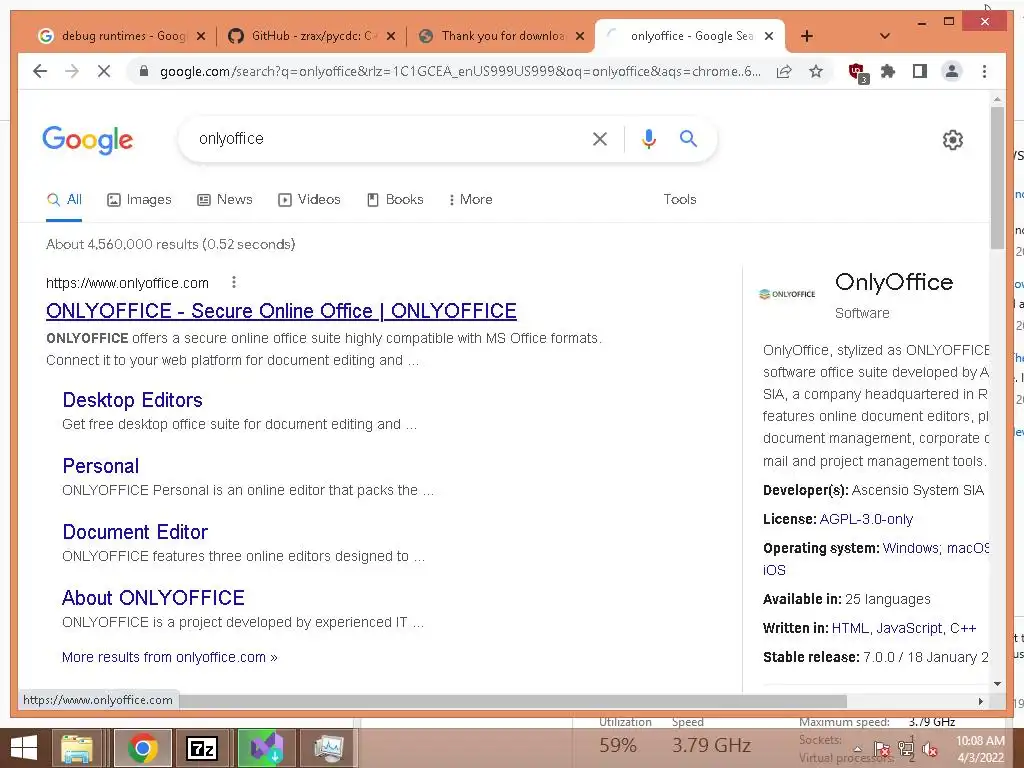Viewport: 1024px width, 768px height.
Task: Submit search with magnifier icon
Action: 688,138
